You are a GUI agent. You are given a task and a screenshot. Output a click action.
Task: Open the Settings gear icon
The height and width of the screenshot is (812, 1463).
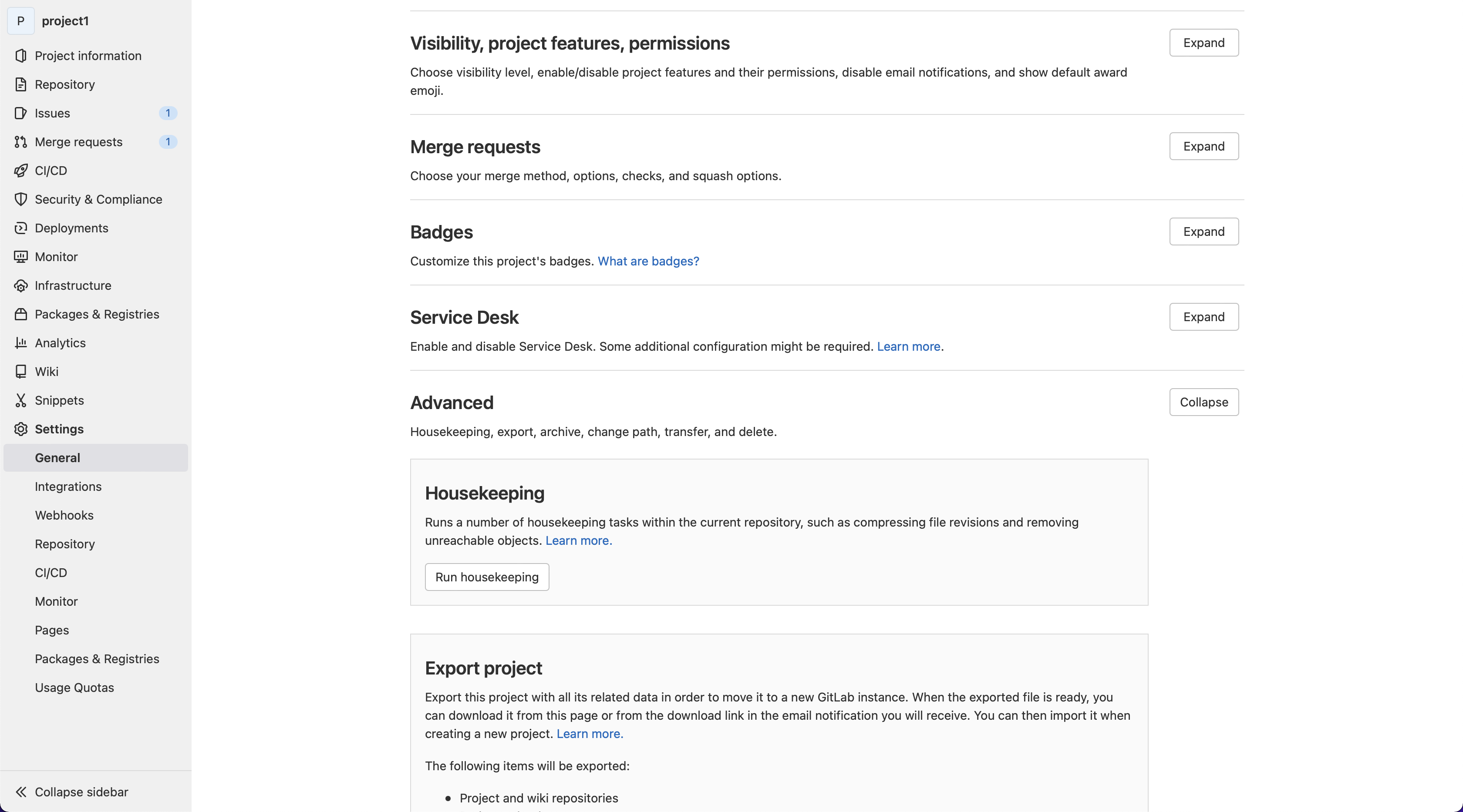[x=20, y=429]
